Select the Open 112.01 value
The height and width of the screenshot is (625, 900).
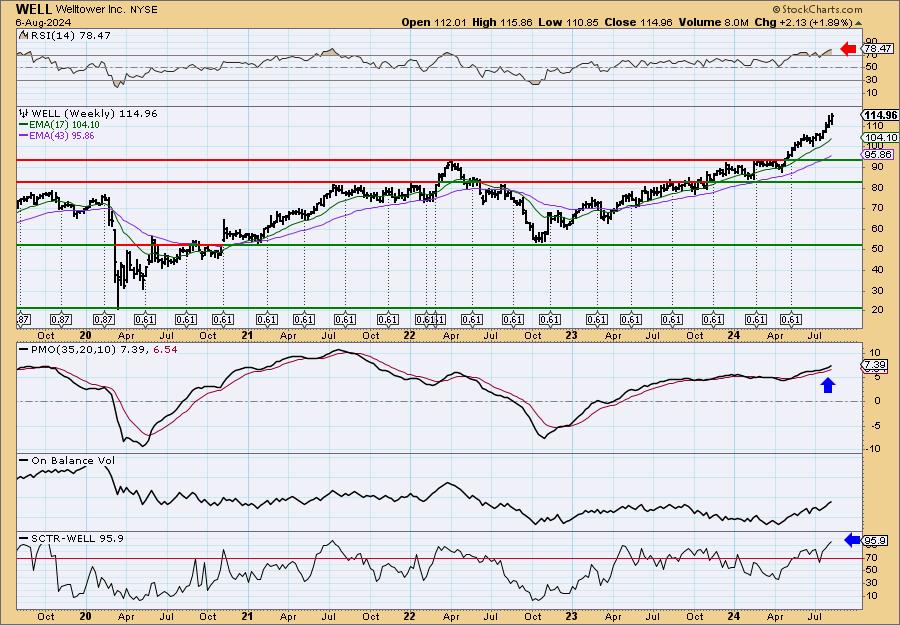tap(433, 22)
